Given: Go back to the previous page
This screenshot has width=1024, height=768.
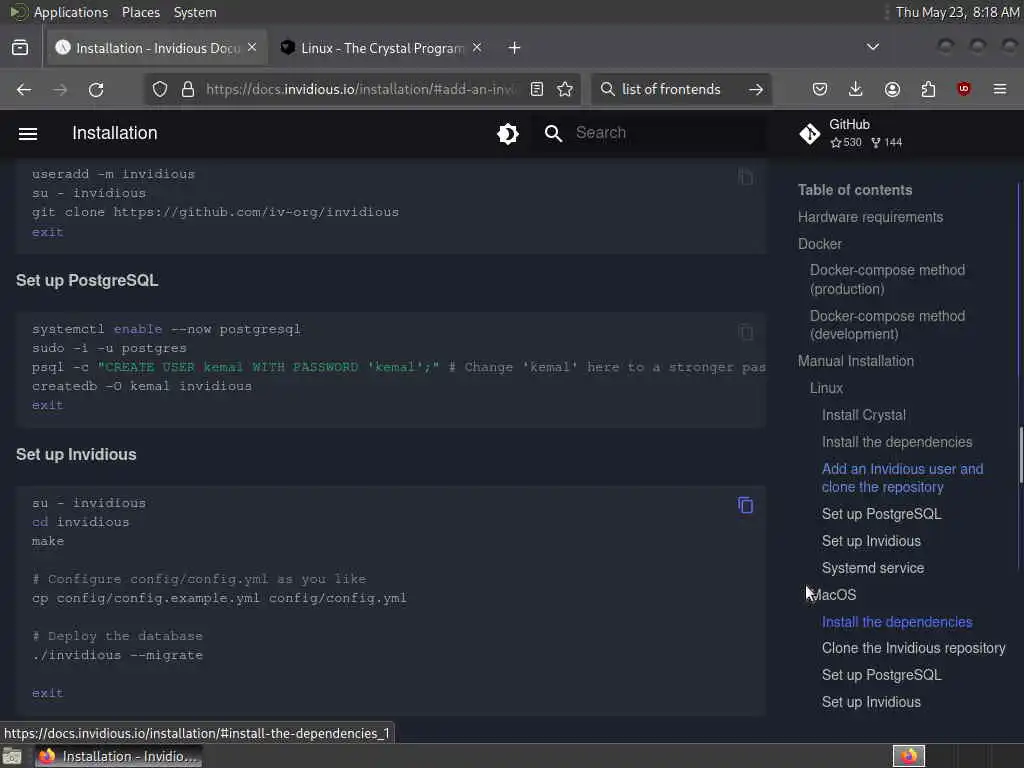Looking at the screenshot, I should point(24,89).
